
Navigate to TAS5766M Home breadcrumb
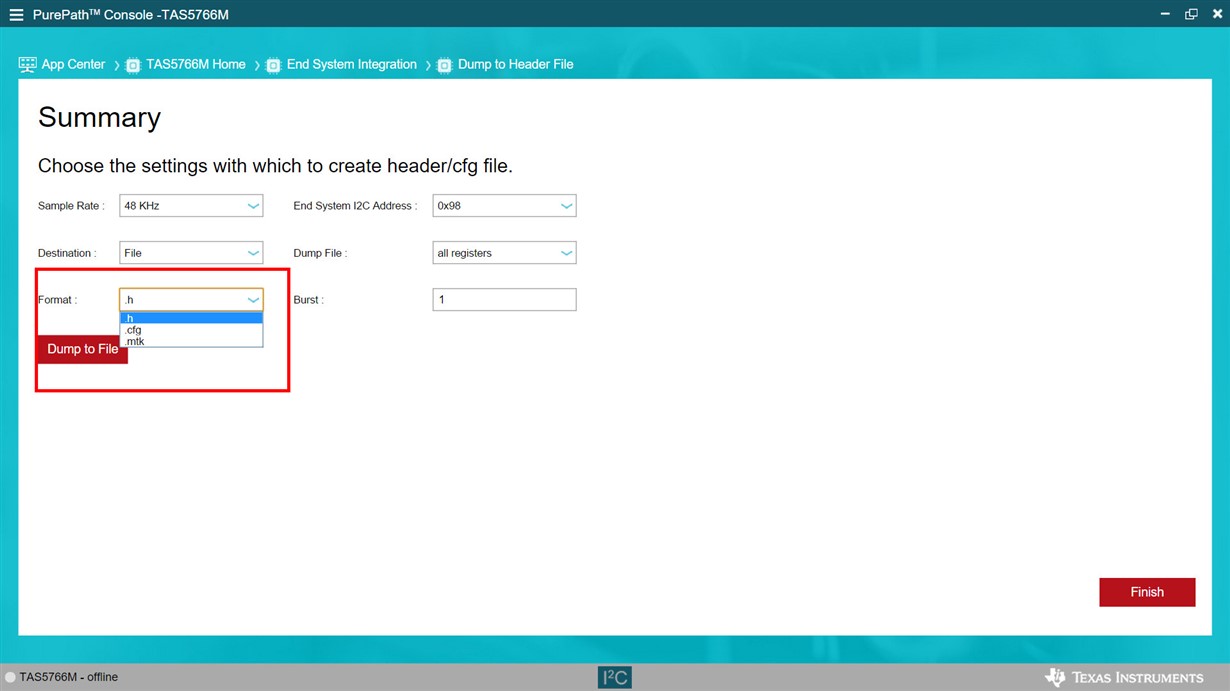[196, 64]
